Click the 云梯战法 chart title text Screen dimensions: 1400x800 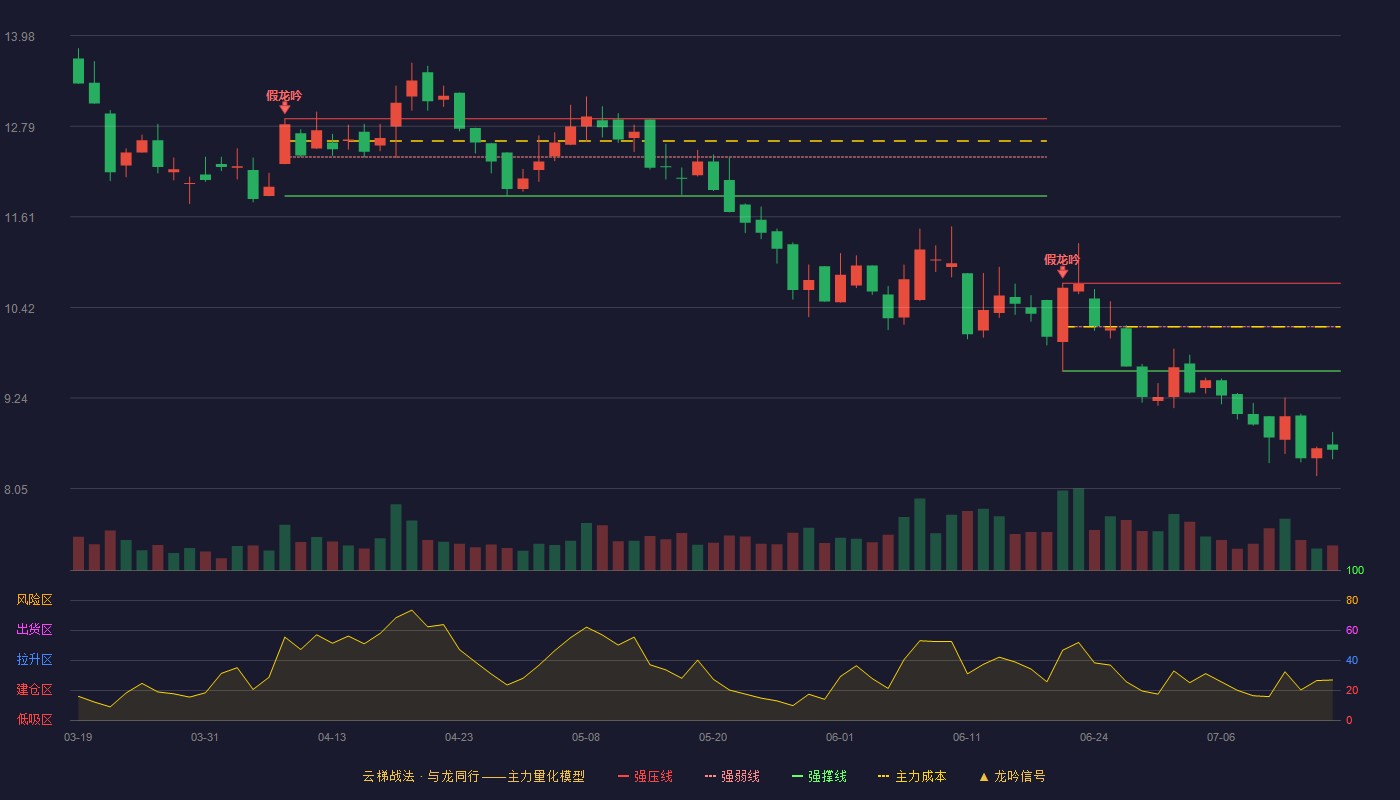coord(387,776)
